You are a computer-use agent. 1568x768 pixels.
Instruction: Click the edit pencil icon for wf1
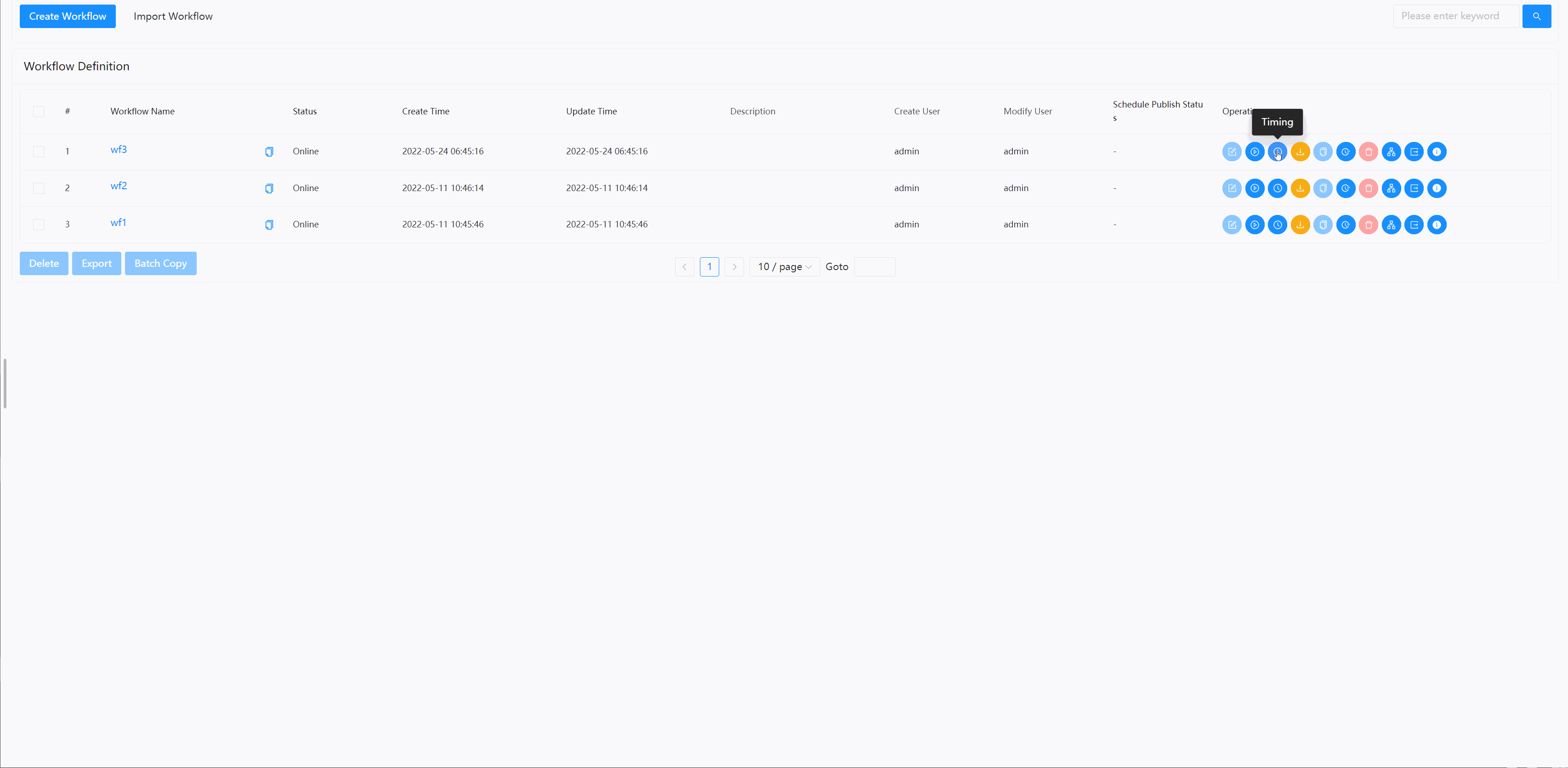point(1232,225)
